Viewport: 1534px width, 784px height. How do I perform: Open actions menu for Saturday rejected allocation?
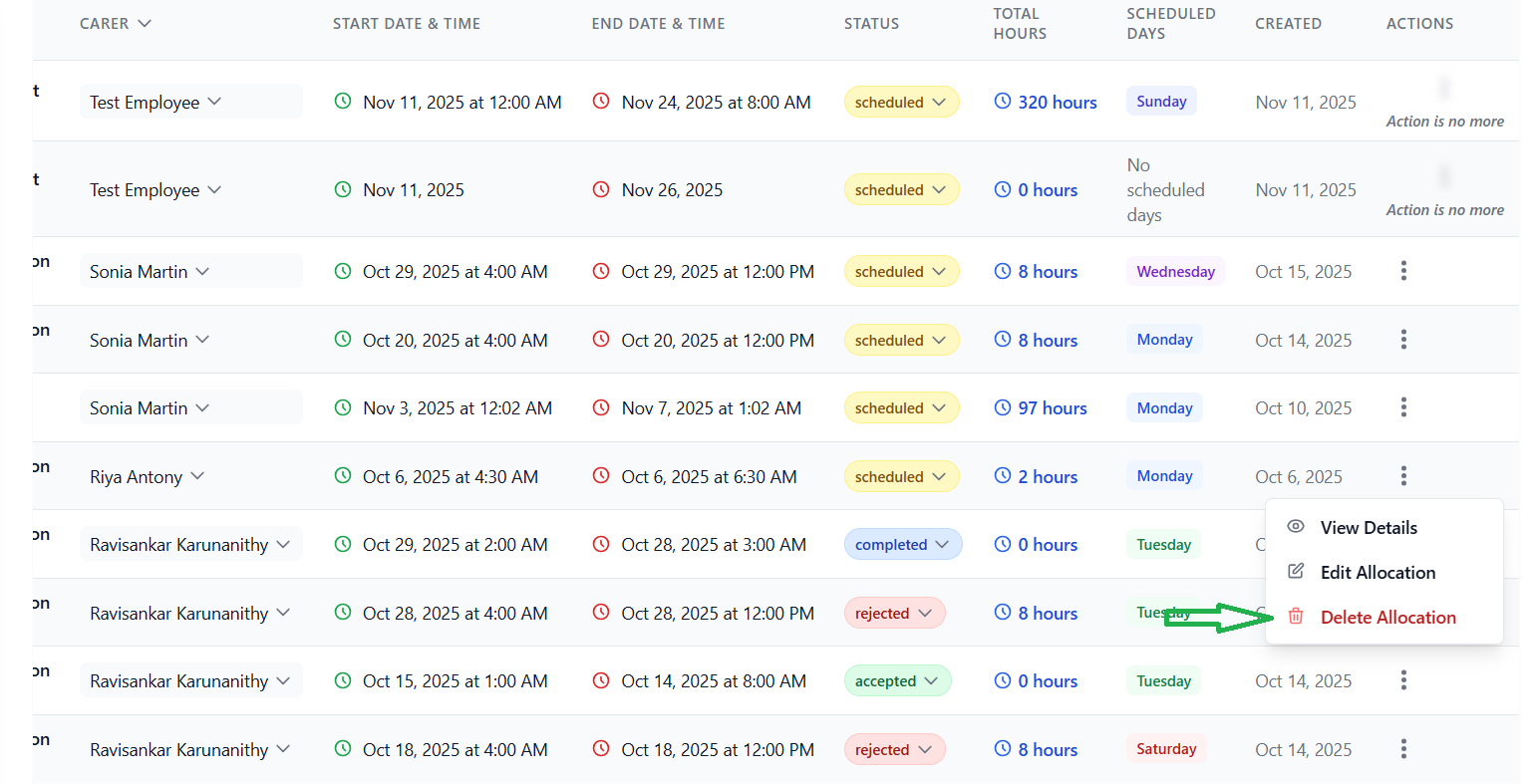click(1403, 749)
